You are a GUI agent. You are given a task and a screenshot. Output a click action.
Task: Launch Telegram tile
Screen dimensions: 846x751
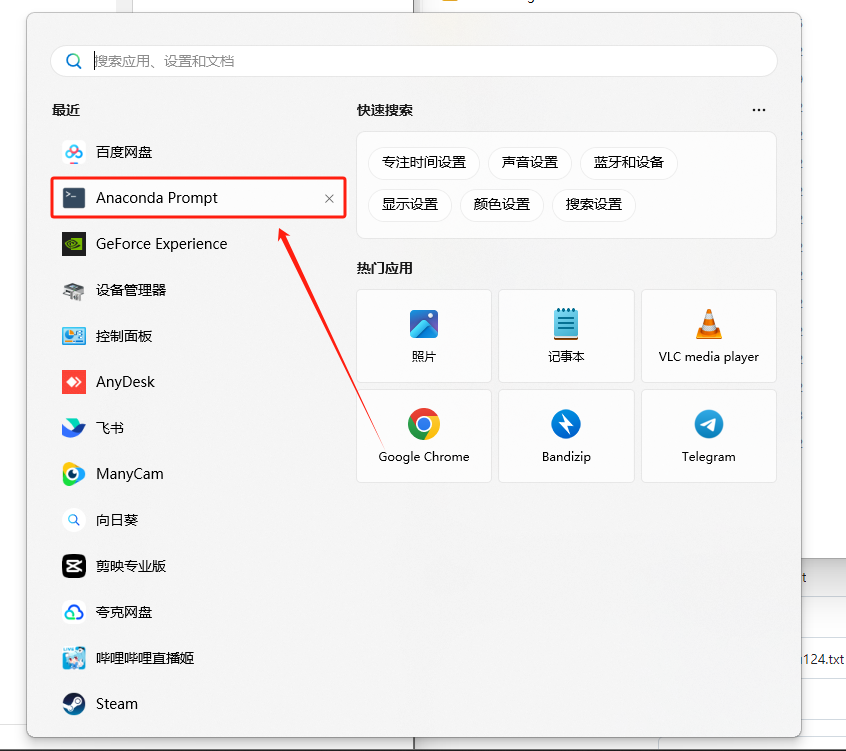708,436
